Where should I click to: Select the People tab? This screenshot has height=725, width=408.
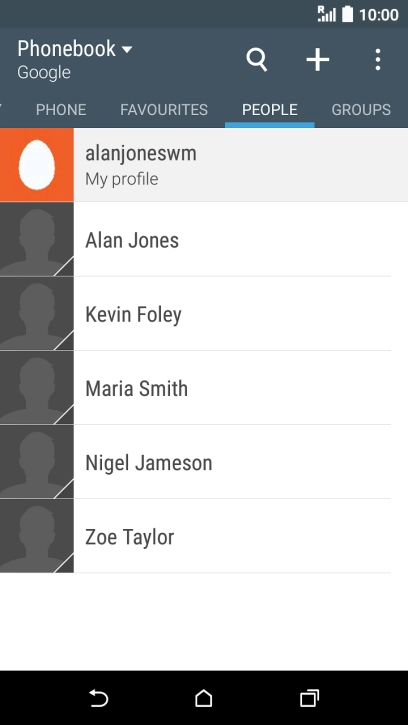tap(270, 110)
